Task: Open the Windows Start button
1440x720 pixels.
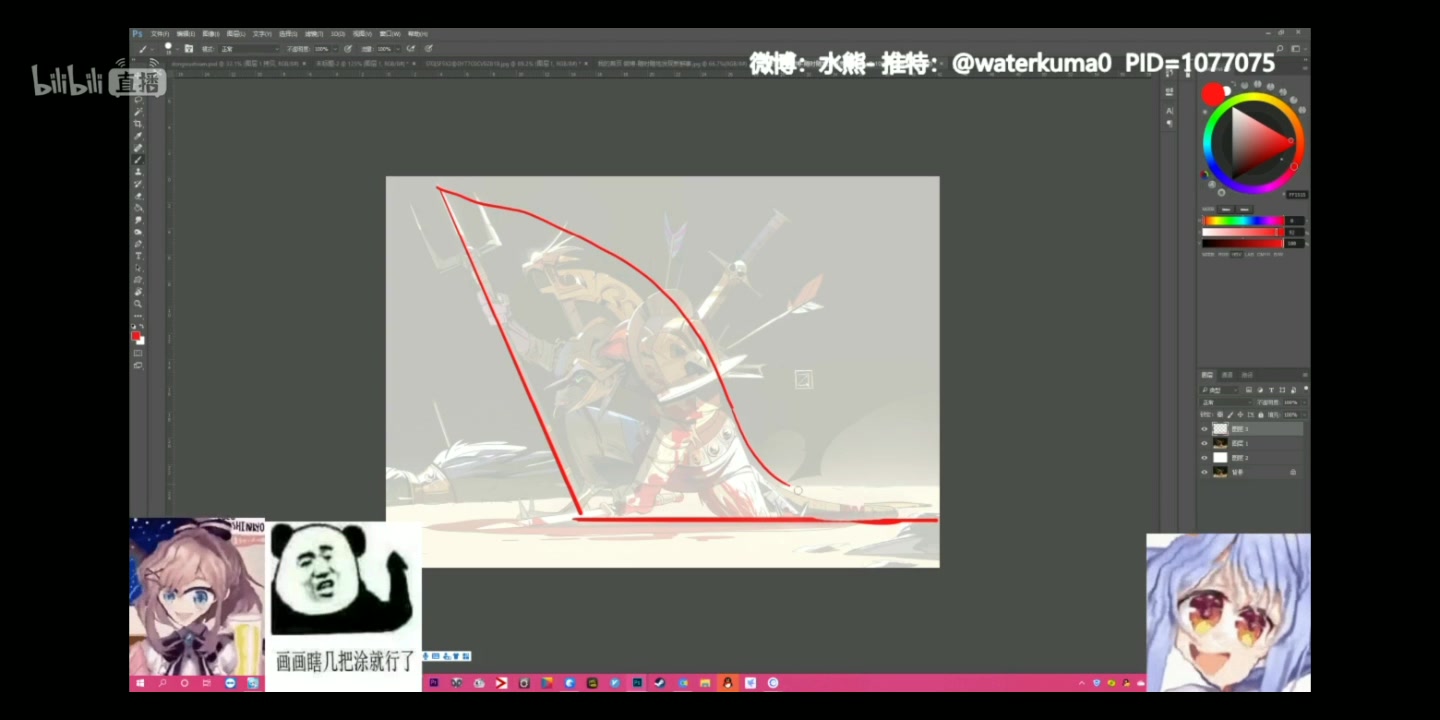Action: tap(139, 683)
